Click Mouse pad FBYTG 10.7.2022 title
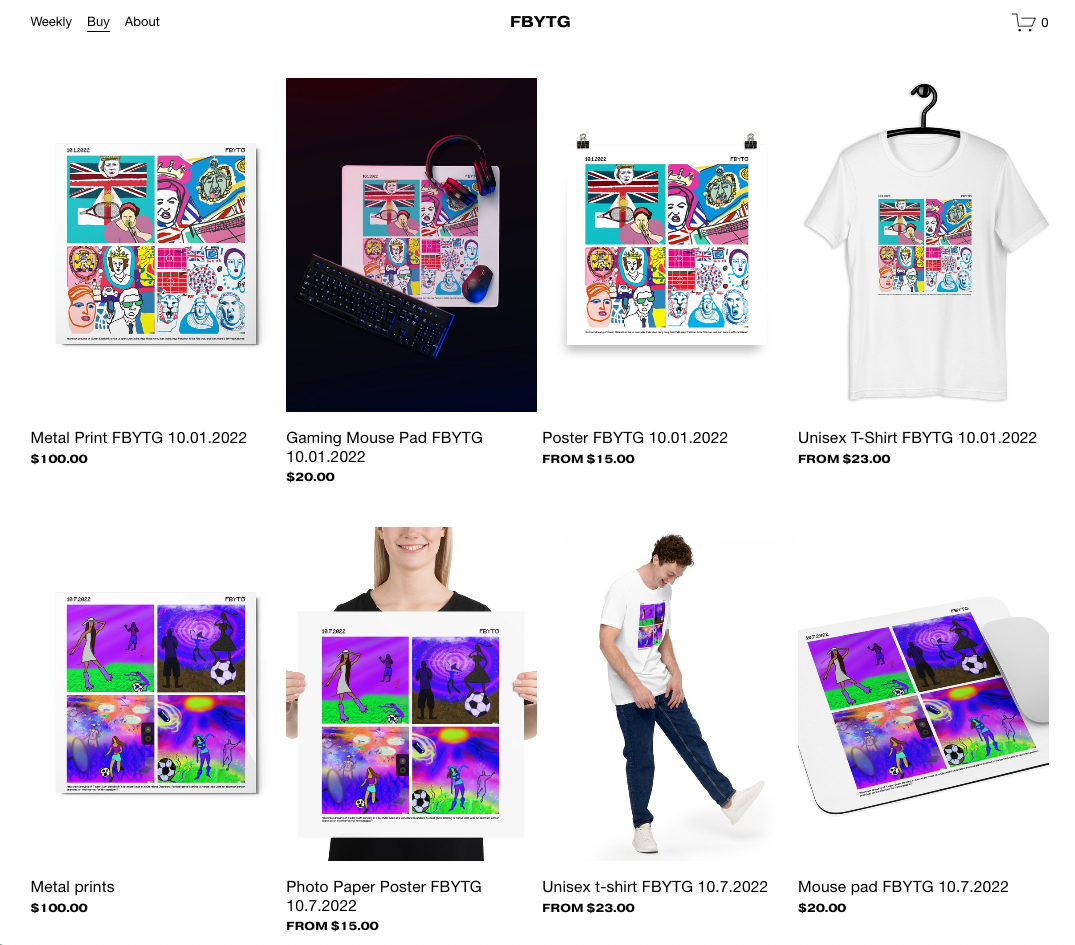This screenshot has width=1075, height=945. pyautogui.click(x=903, y=887)
